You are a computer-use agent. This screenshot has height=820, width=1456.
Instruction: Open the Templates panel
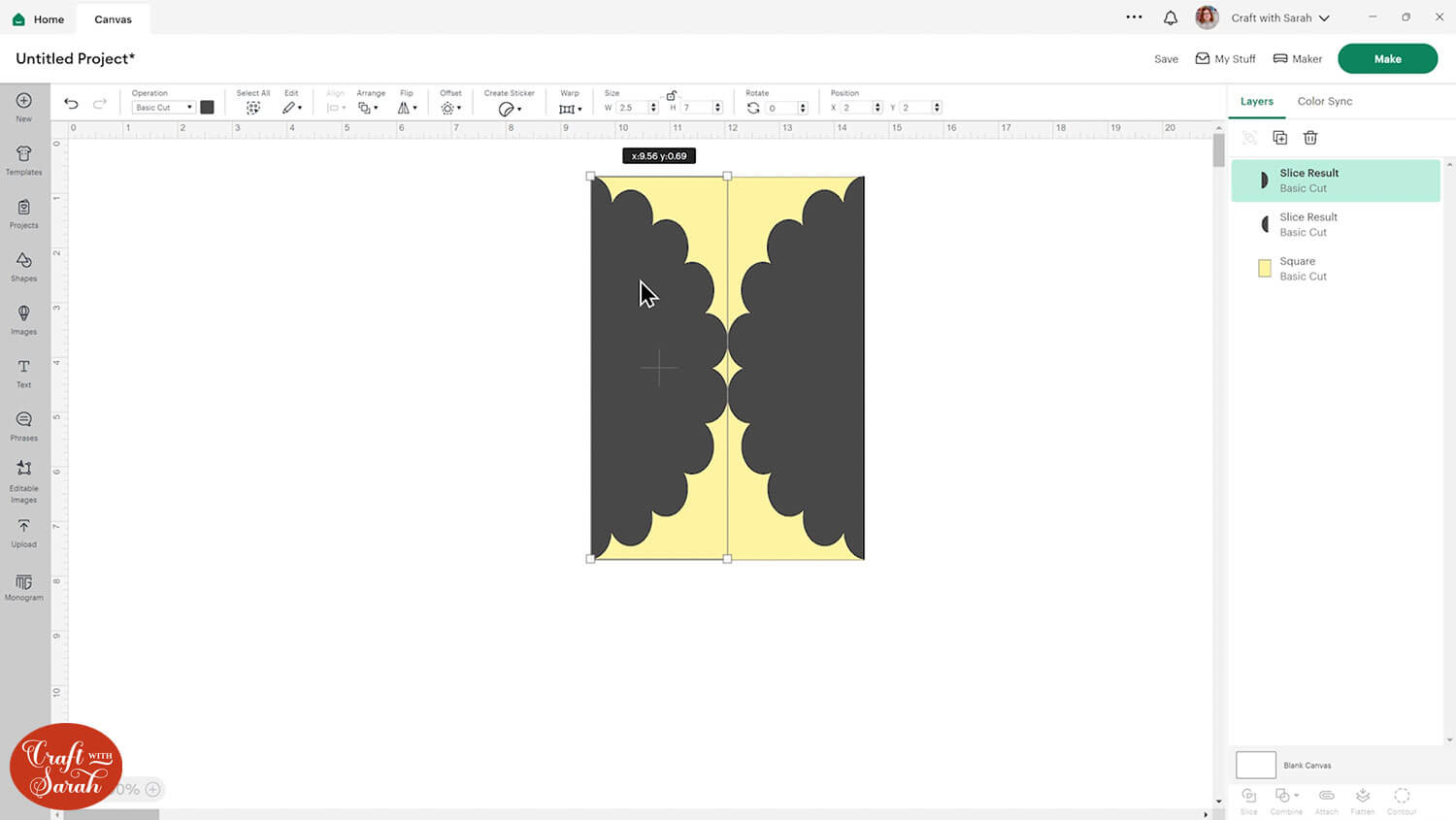click(x=24, y=160)
